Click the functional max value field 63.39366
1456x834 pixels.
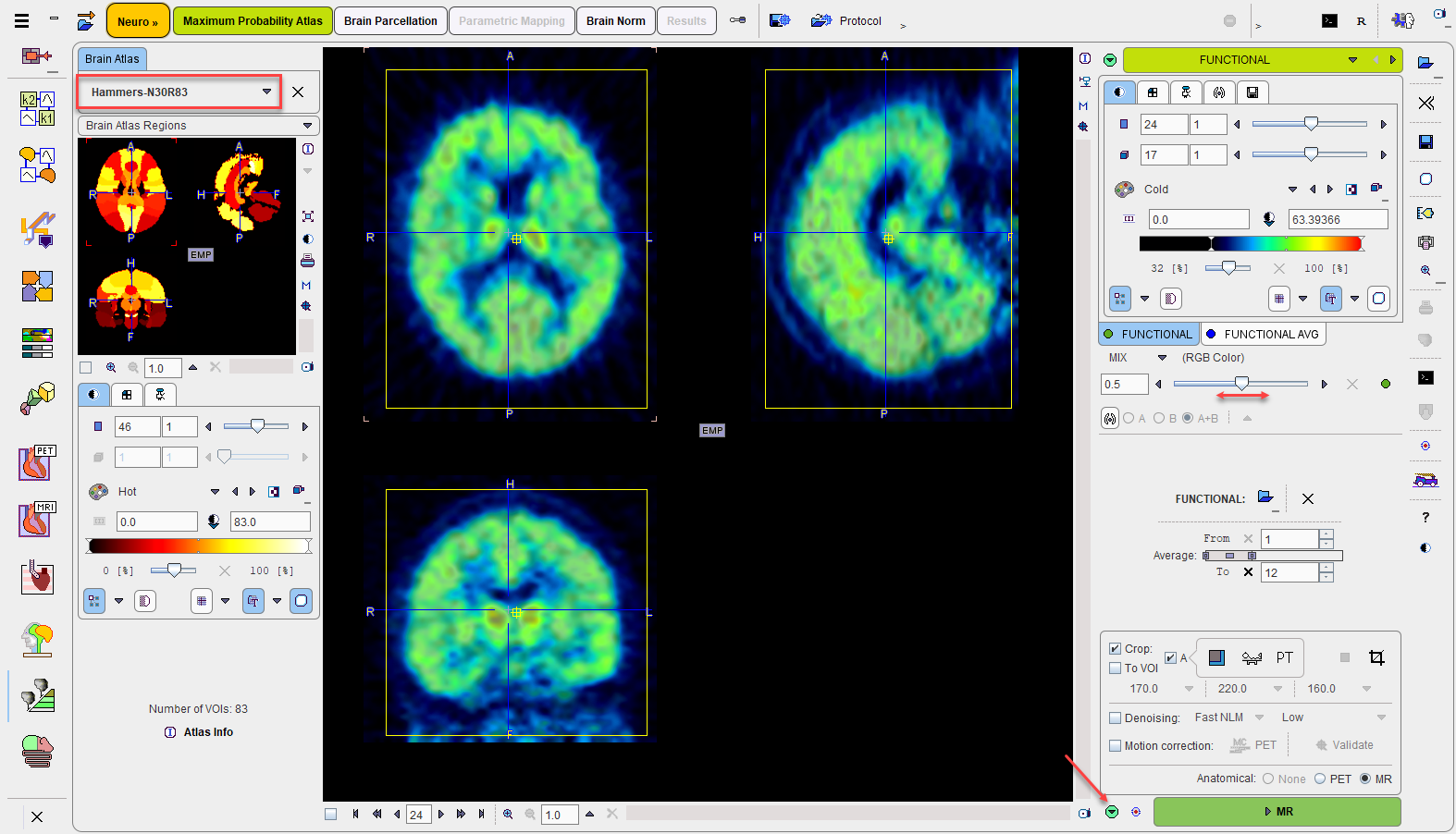click(x=1338, y=219)
